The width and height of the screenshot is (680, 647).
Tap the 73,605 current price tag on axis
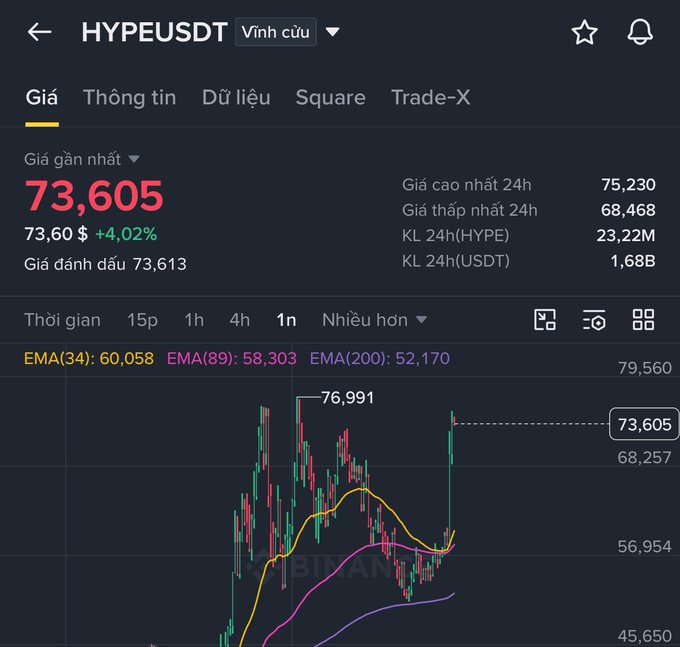click(x=644, y=424)
